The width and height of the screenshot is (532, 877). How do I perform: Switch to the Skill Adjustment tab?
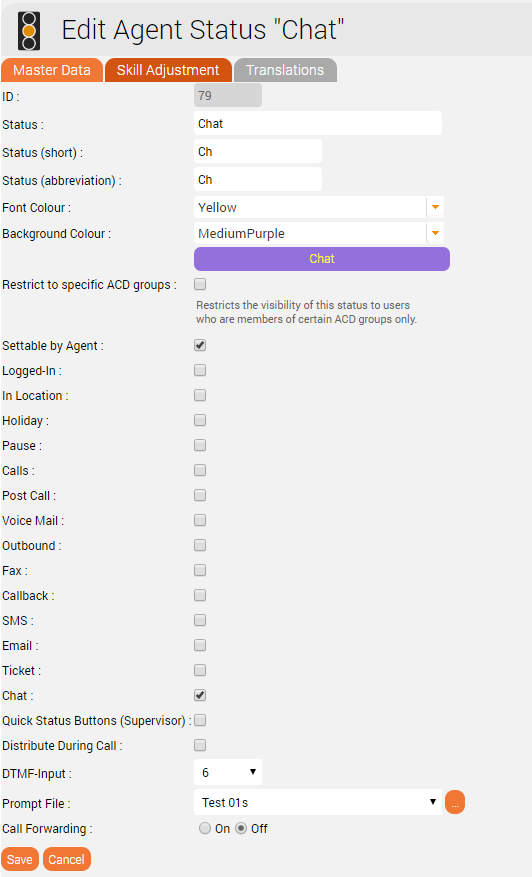pyautogui.click(x=168, y=70)
